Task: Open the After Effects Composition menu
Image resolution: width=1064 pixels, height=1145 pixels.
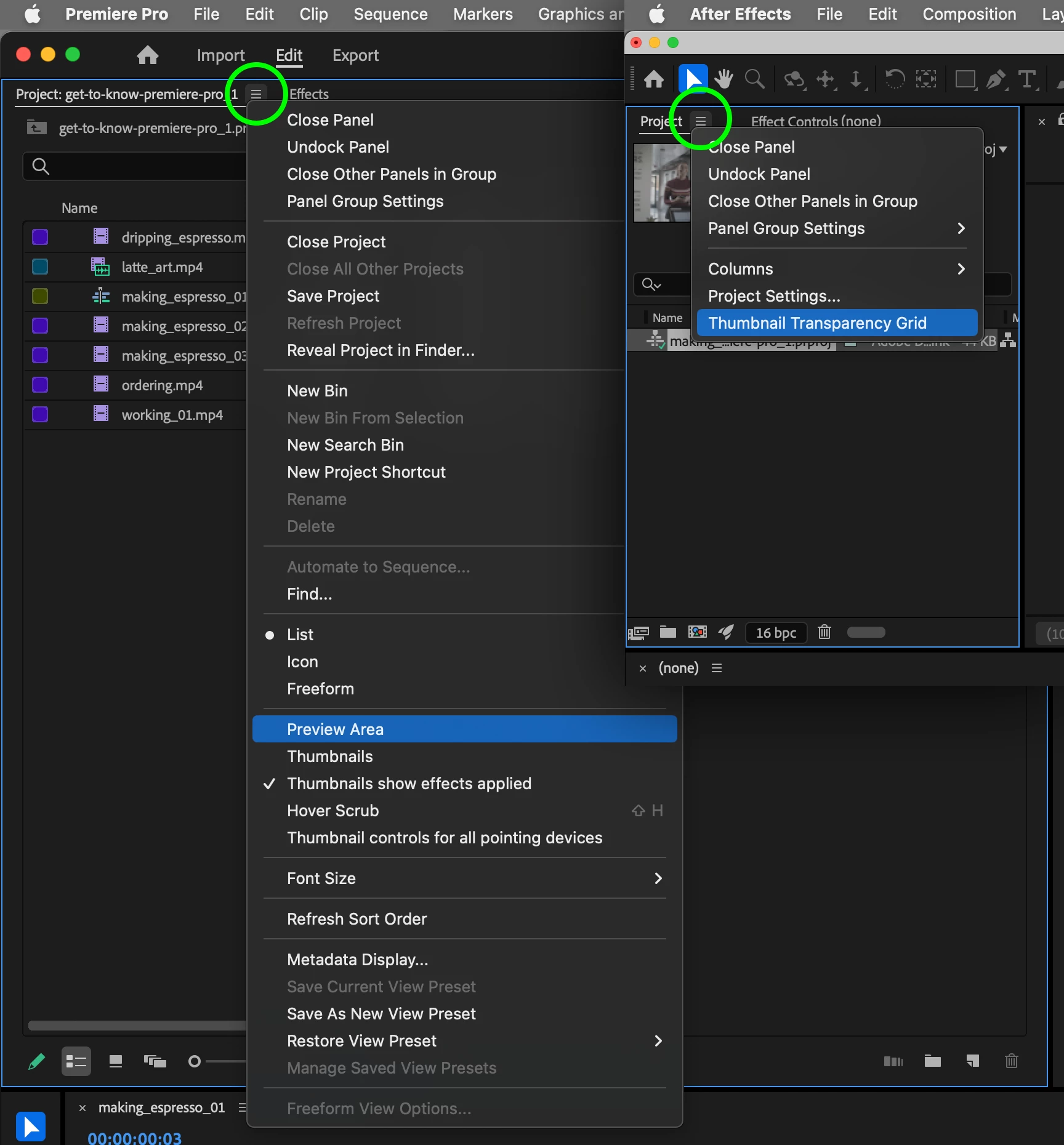Action: [969, 14]
